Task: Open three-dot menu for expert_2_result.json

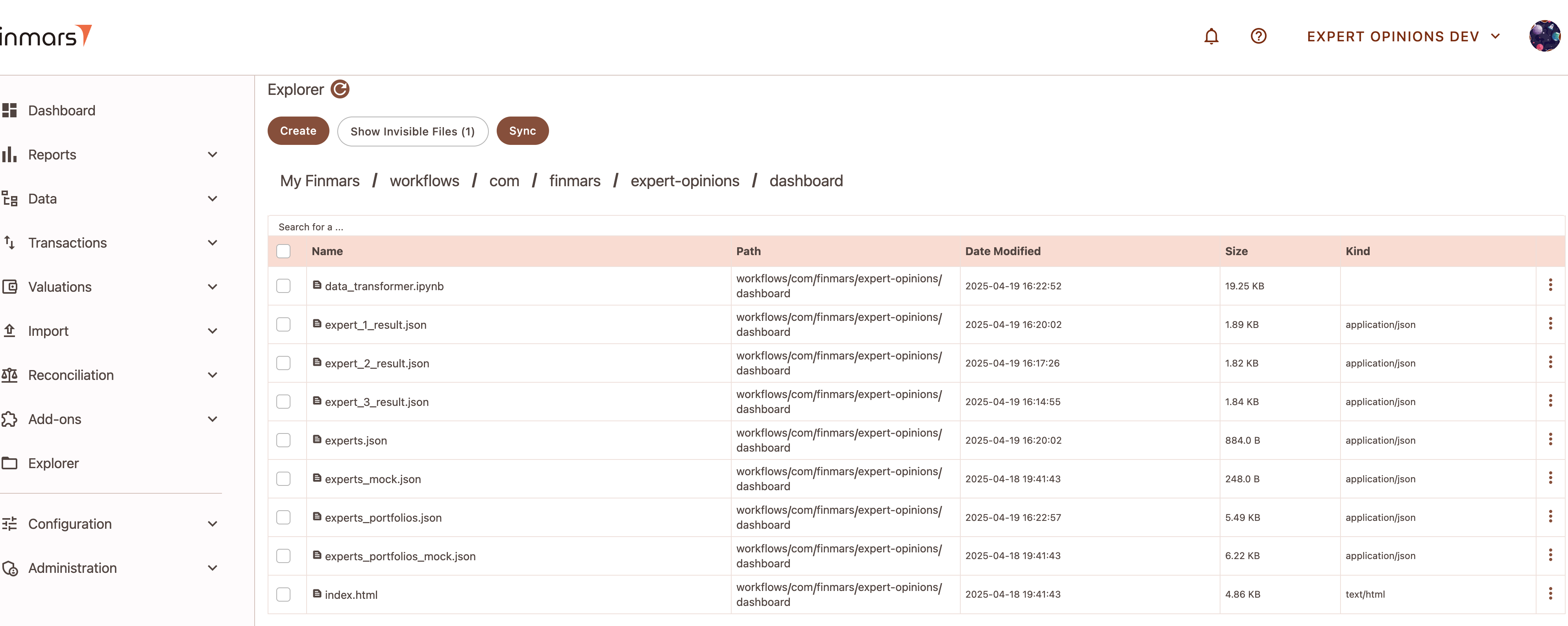Action: 1550,362
